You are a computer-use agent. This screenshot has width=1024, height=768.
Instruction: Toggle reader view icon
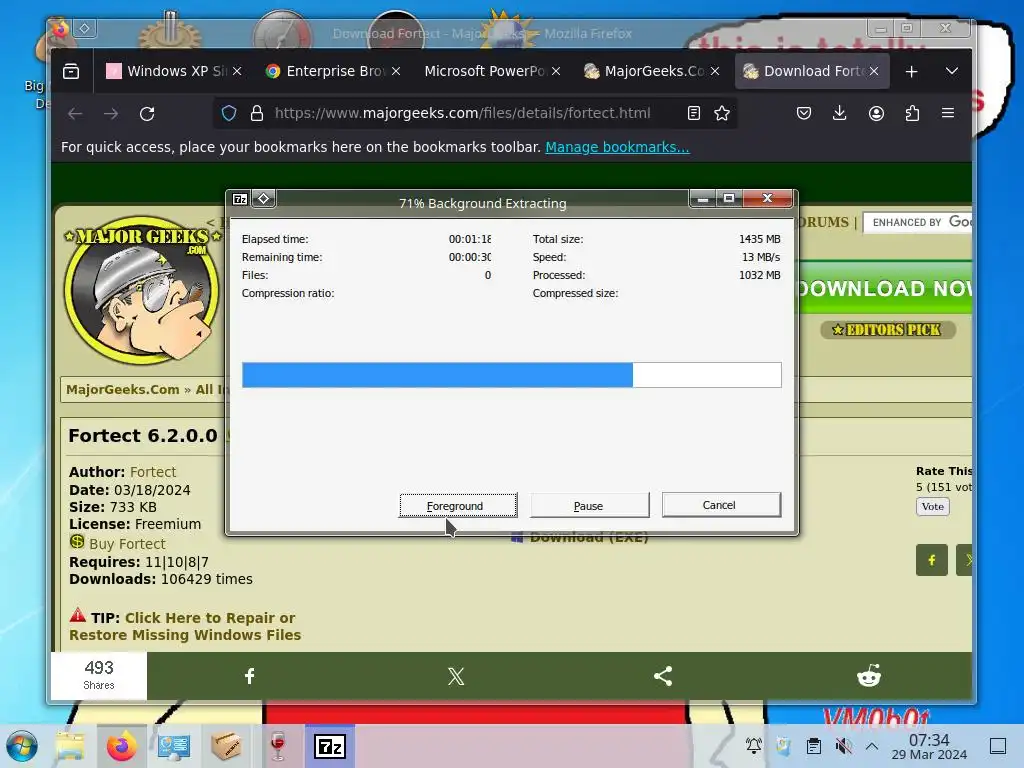tap(694, 113)
